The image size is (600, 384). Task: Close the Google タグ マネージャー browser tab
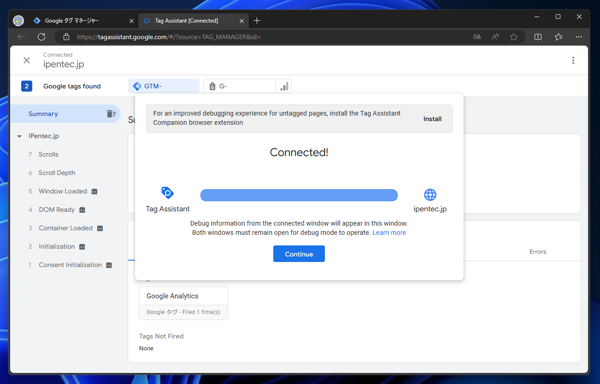(131, 21)
